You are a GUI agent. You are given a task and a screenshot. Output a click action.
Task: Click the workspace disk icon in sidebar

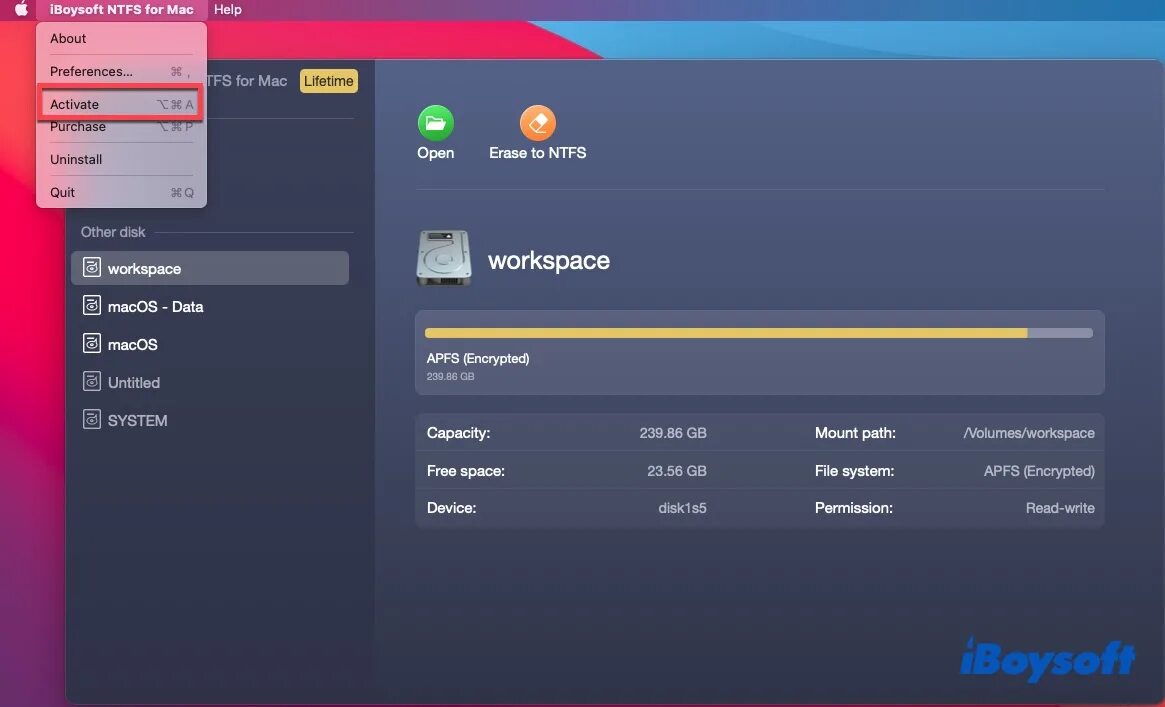pyautogui.click(x=91, y=267)
